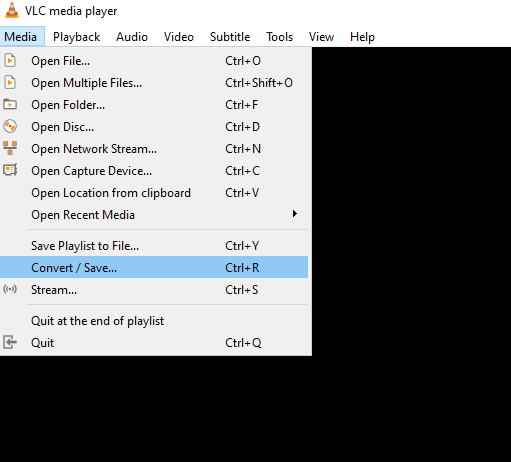Image resolution: width=511 pixels, height=462 pixels.
Task: Click the Ctrl+N shortcut label
Action: 243,149
